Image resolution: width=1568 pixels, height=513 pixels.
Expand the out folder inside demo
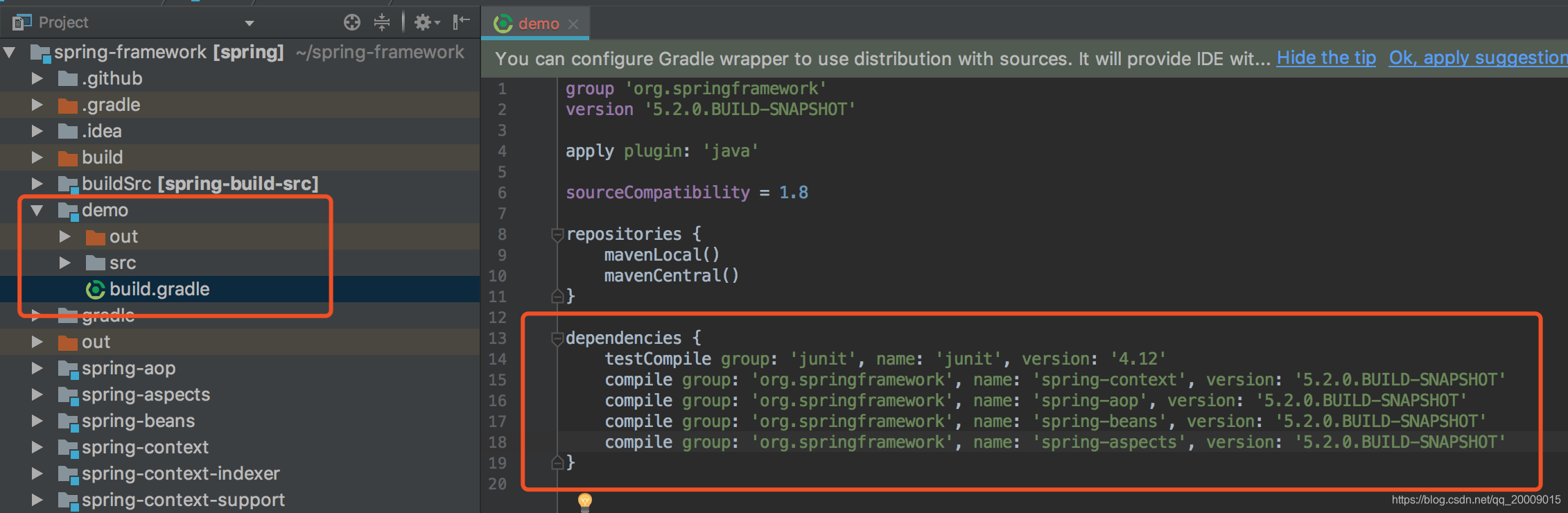(x=65, y=236)
